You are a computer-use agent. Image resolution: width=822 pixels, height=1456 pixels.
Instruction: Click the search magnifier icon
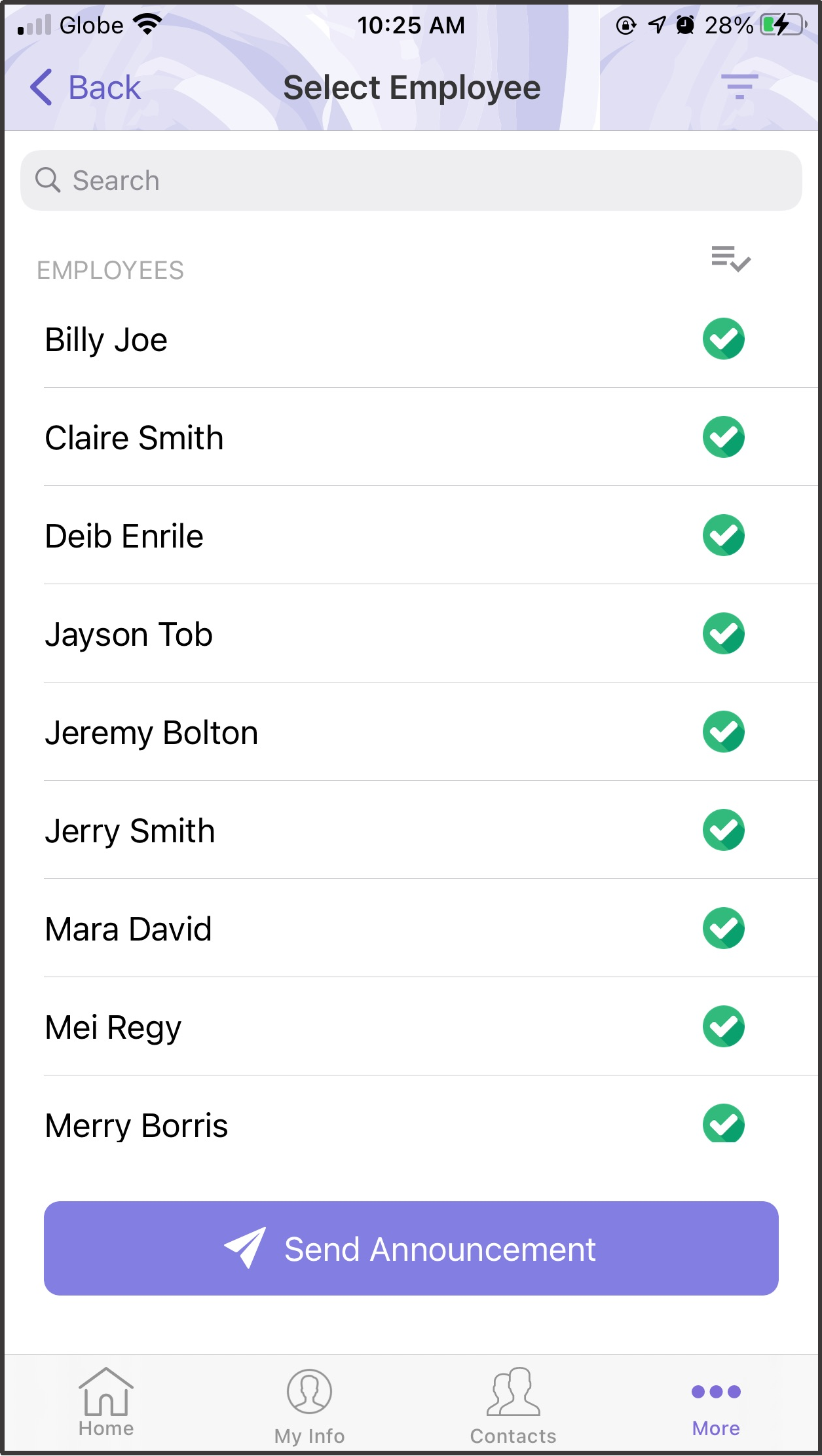click(48, 180)
